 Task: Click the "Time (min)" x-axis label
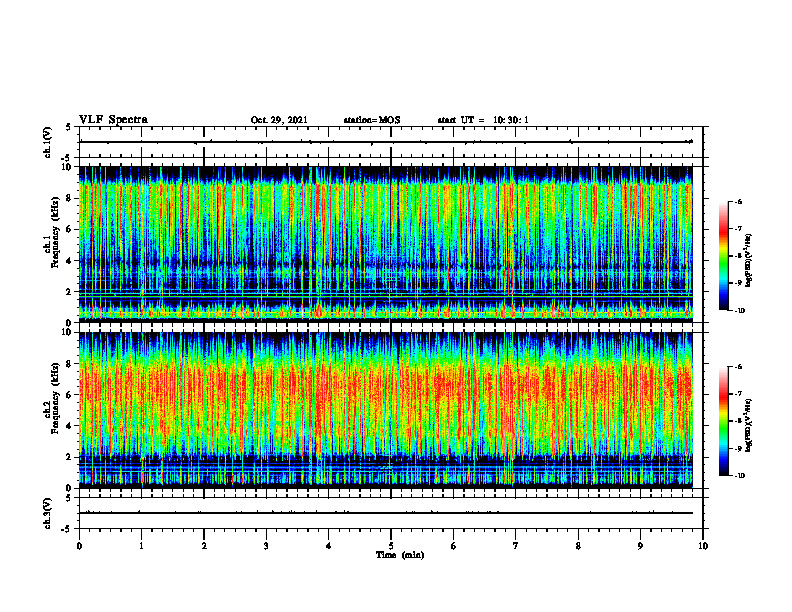click(x=400, y=555)
